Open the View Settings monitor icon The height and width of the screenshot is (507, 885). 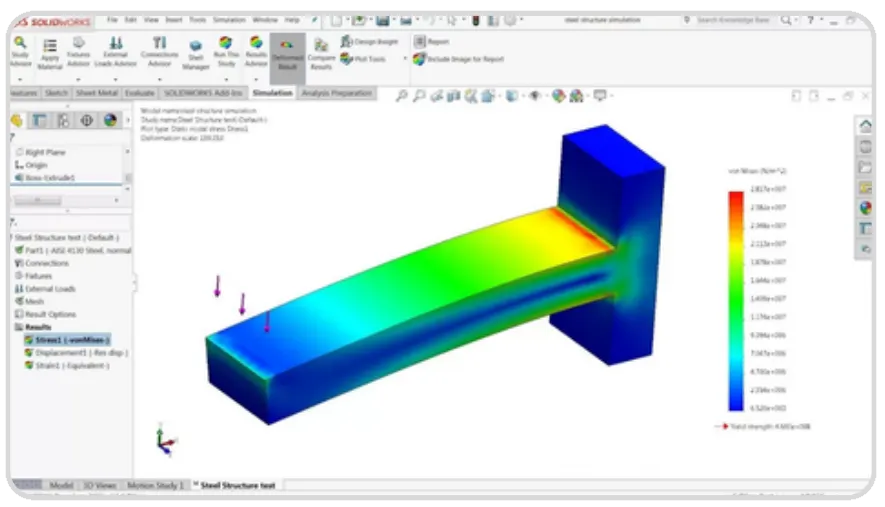(x=600, y=95)
